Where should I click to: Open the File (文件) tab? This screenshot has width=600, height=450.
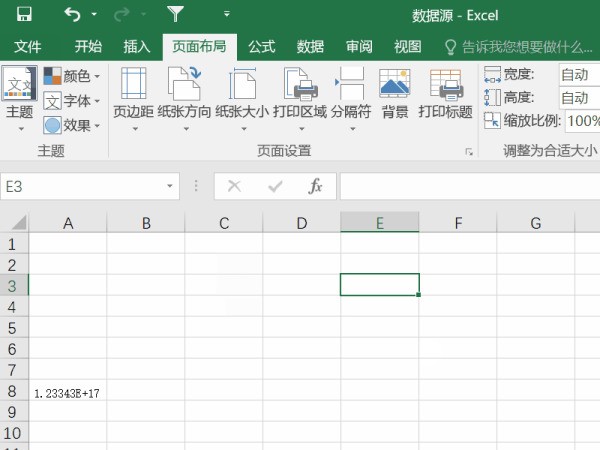(x=28, y=47)
